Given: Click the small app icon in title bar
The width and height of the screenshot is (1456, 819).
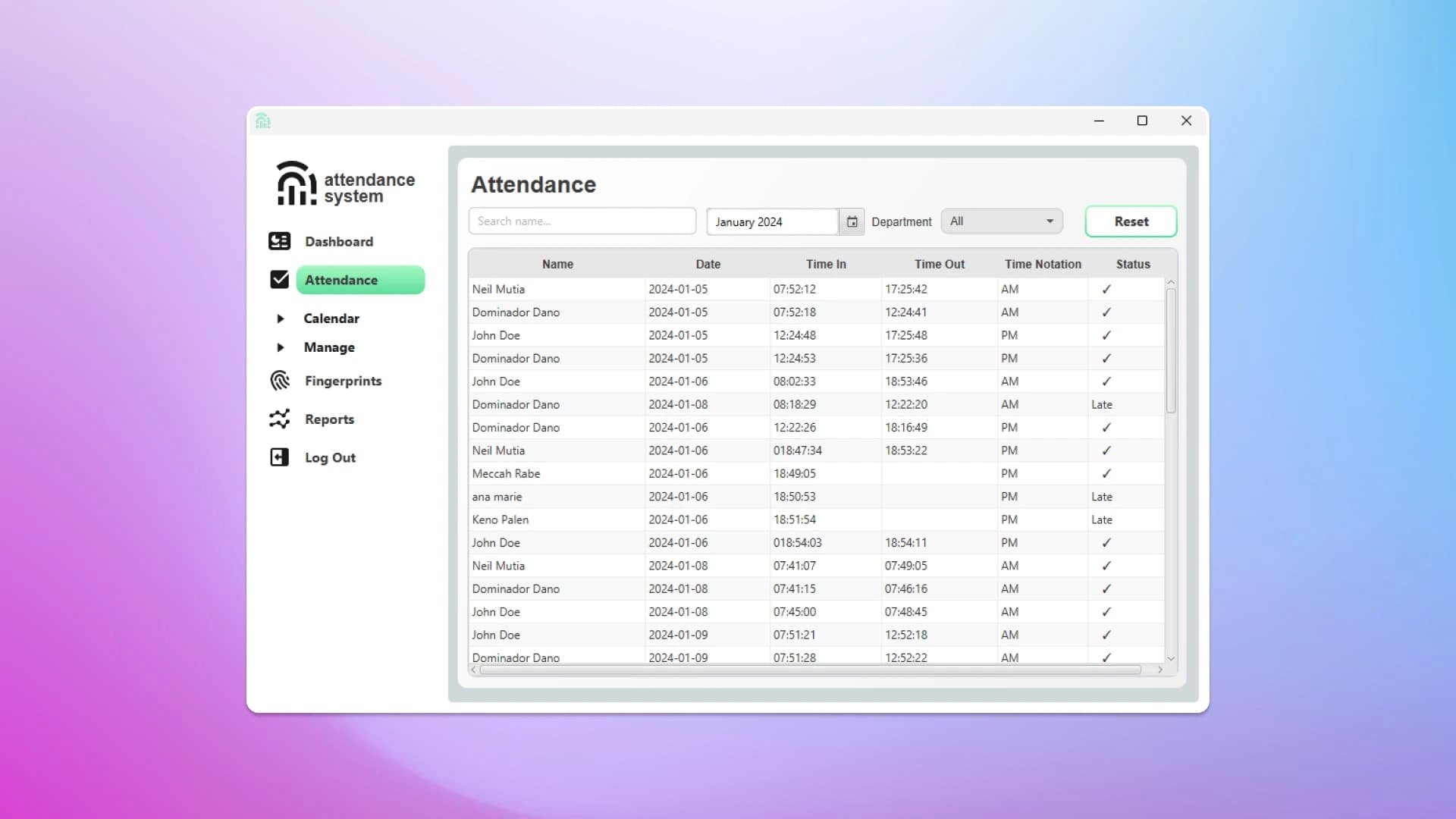Looking at the screenshot, I should (x=263, y=121).
